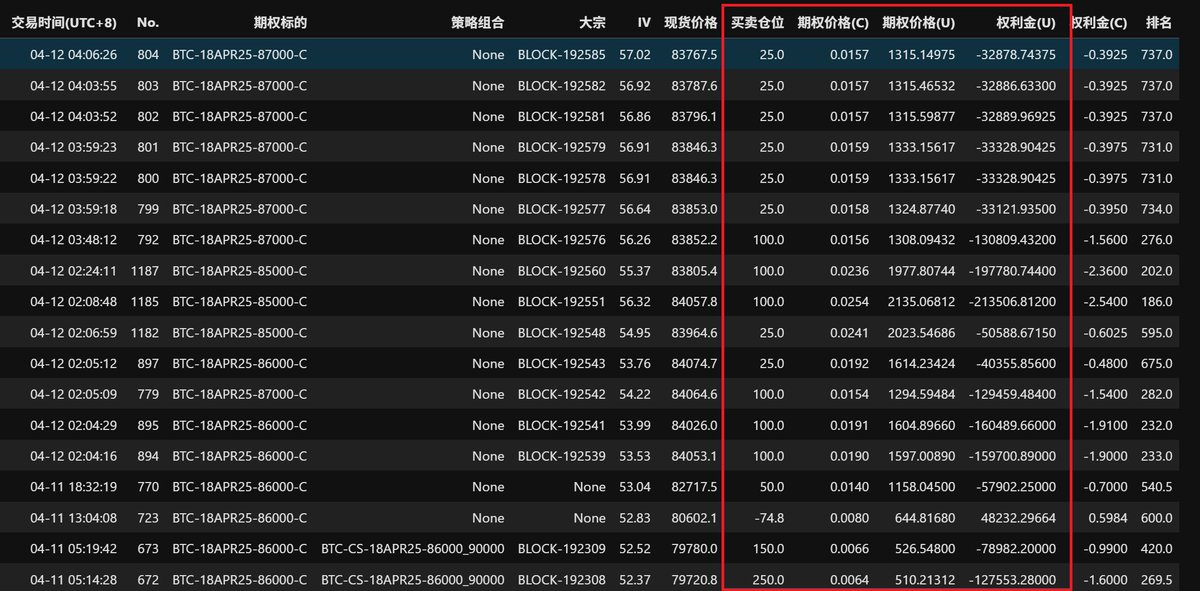Click trade number 800

(x=148, y=178)
